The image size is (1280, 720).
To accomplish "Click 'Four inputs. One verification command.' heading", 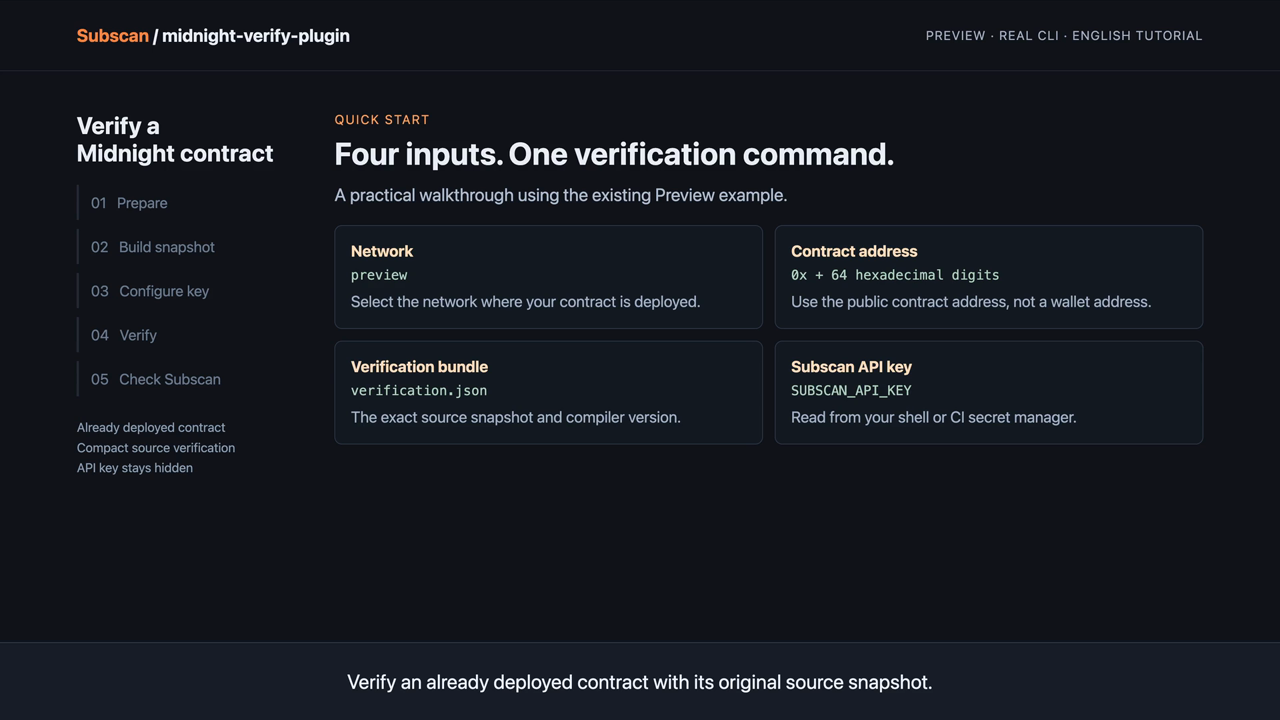I will point(614,154).
